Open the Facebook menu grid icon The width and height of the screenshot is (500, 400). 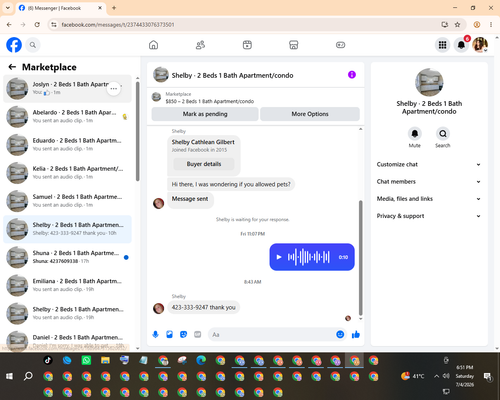(442, 45)
